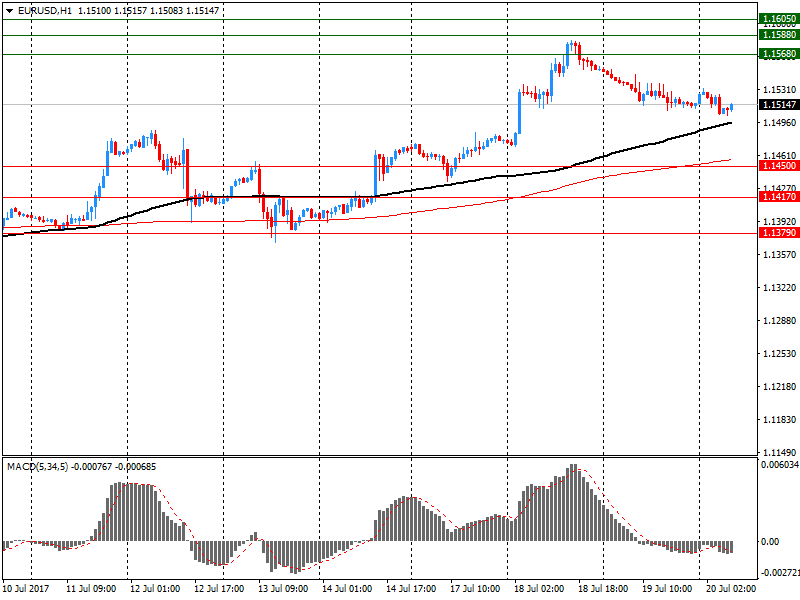Click the 10 Jul 2017 date label
The image size is (800, 600).
click(x=26, y=589)
